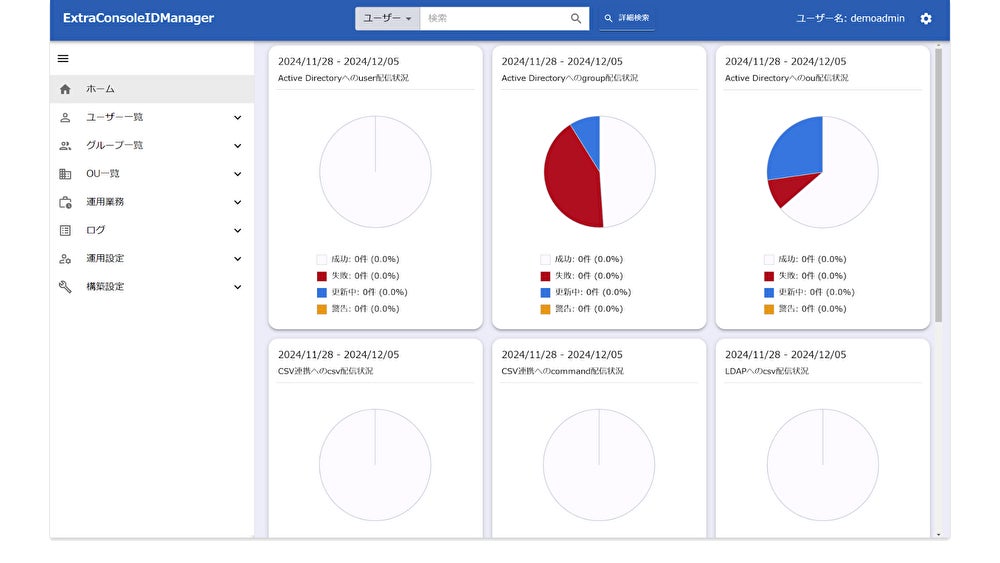Select the ホーム menu item
Screen dimensions: 1000x563
pyautogui.click(x=152, y=89)
